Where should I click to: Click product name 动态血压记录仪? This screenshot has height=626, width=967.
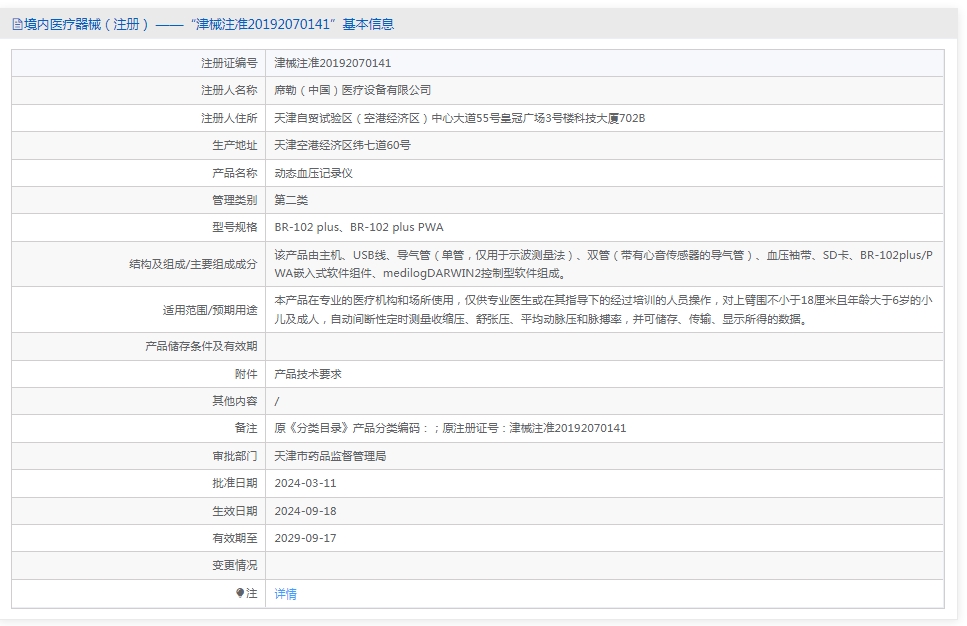click(313, 173)
